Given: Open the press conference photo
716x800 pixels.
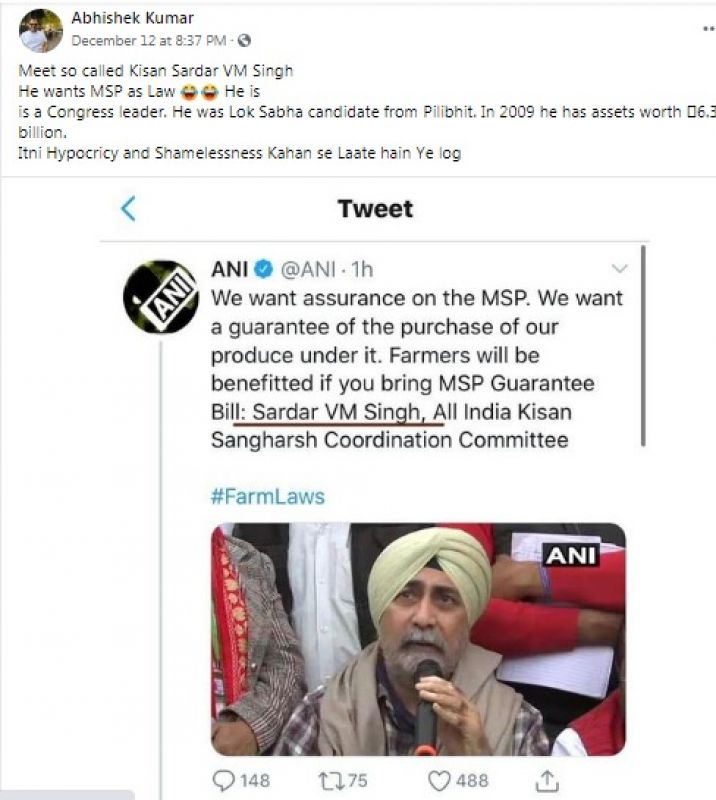Looking at the screenshot, I should point(417,639).
